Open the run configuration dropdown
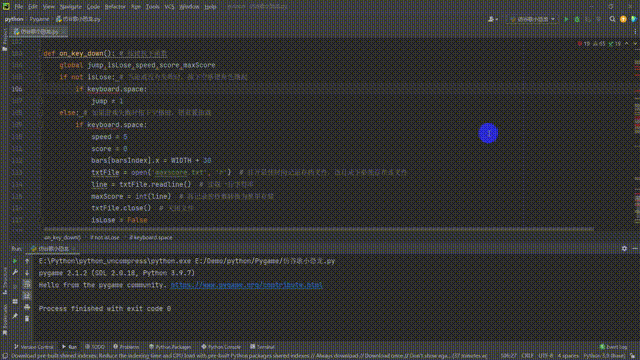This screenshot has height=360, width=640. pos(532,19)
